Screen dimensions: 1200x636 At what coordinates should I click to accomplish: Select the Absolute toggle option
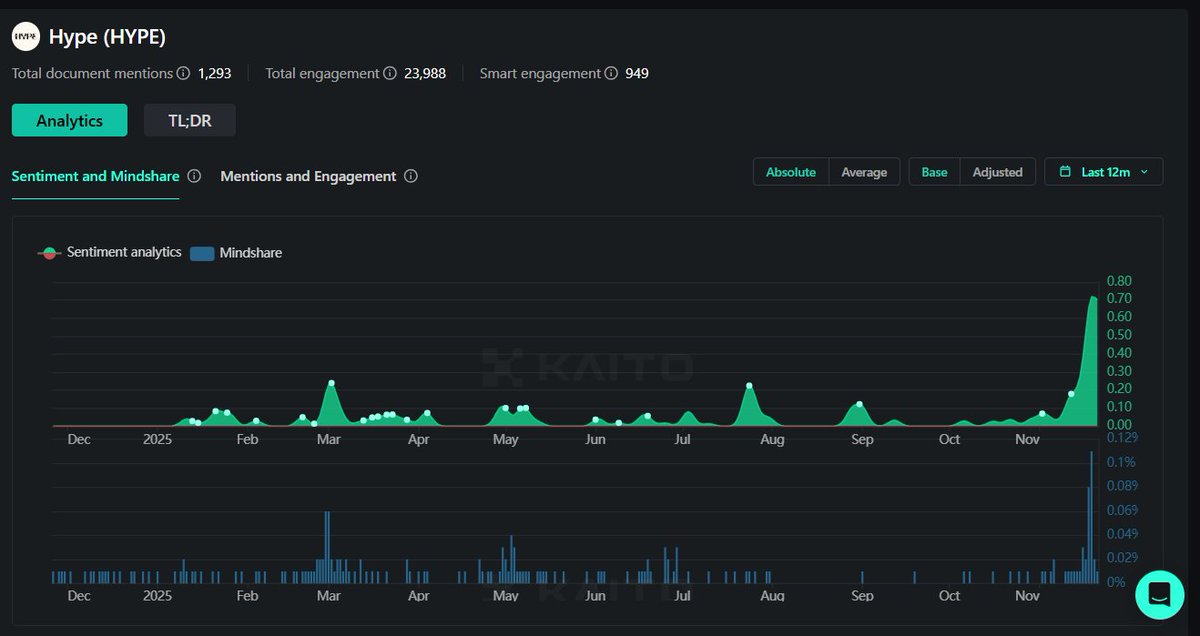(x=791, y=172)
